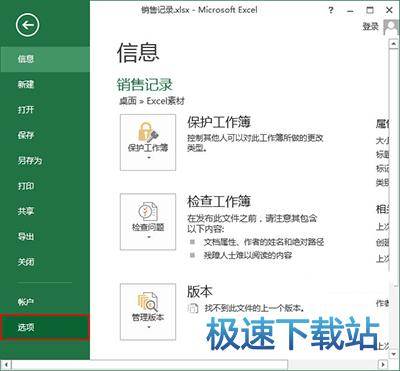Click 登录 to sign in

(x=371, y=27)
